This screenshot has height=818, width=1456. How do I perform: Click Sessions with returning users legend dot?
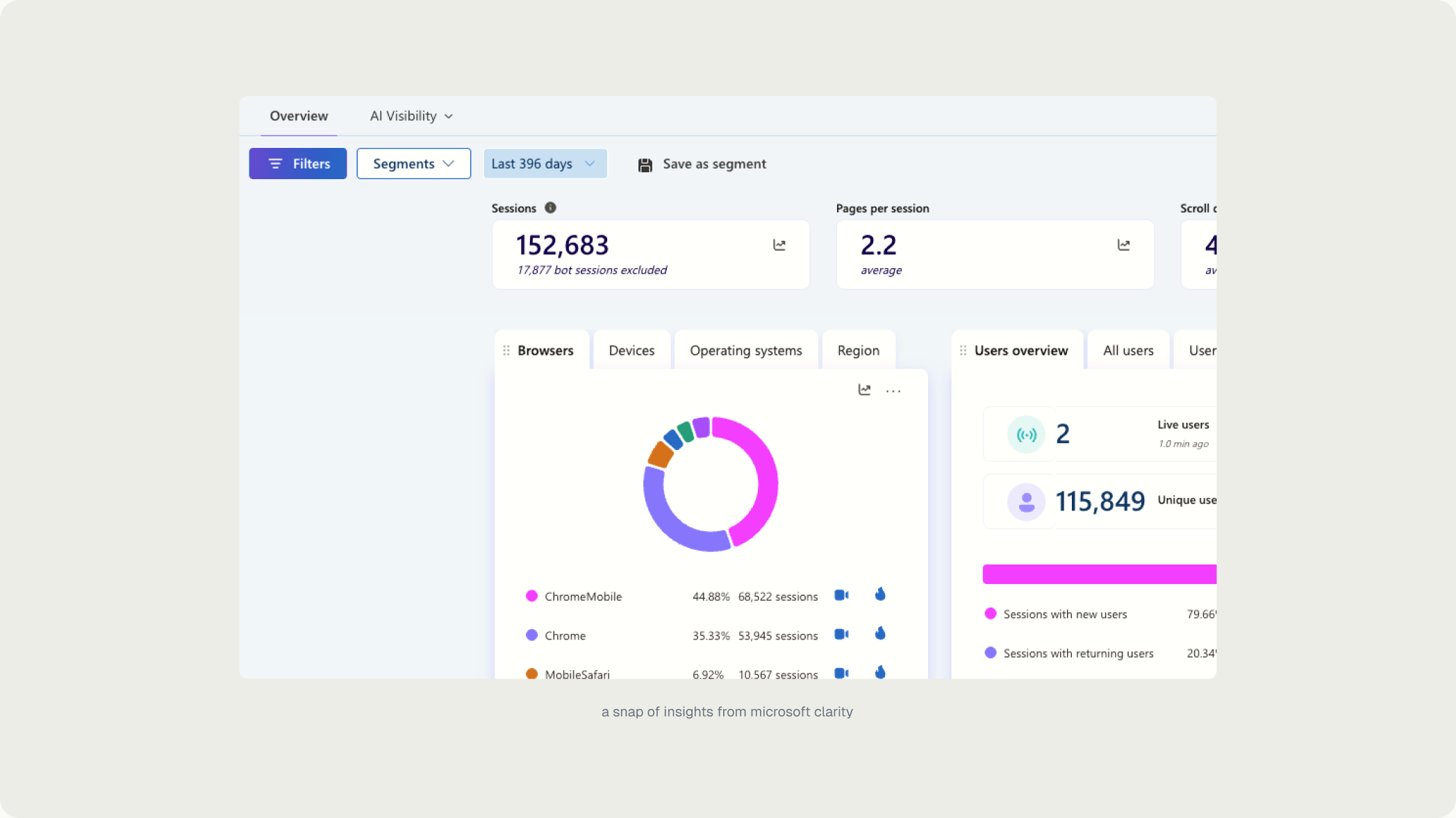pos(991,652)
